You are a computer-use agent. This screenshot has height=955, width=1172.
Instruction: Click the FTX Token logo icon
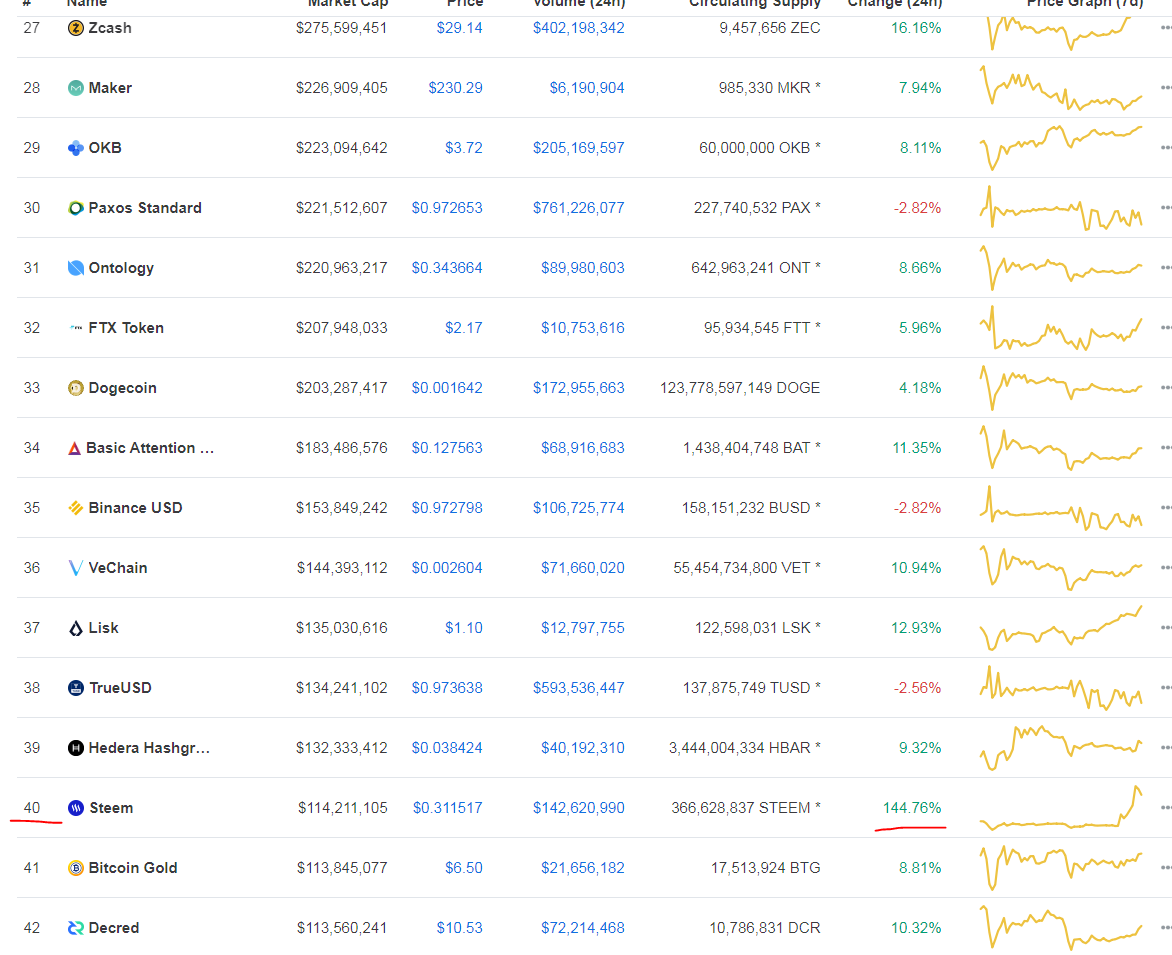75,328
